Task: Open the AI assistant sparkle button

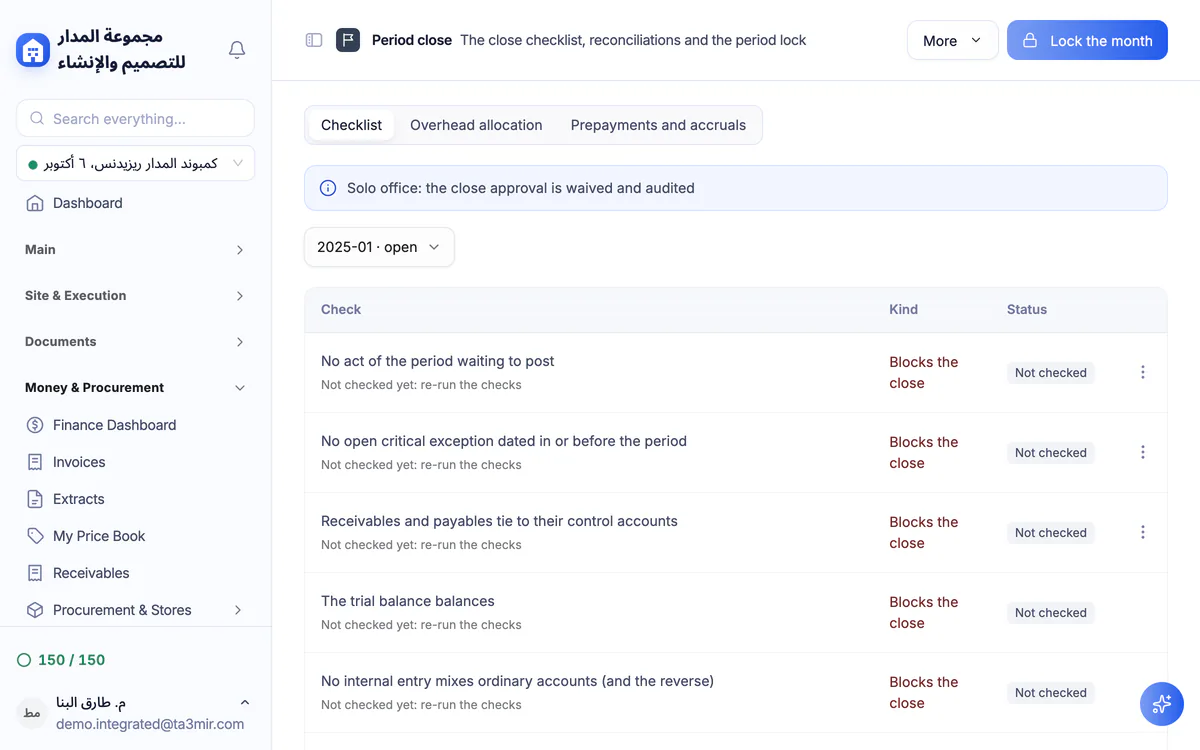Action: point(1162,704)
